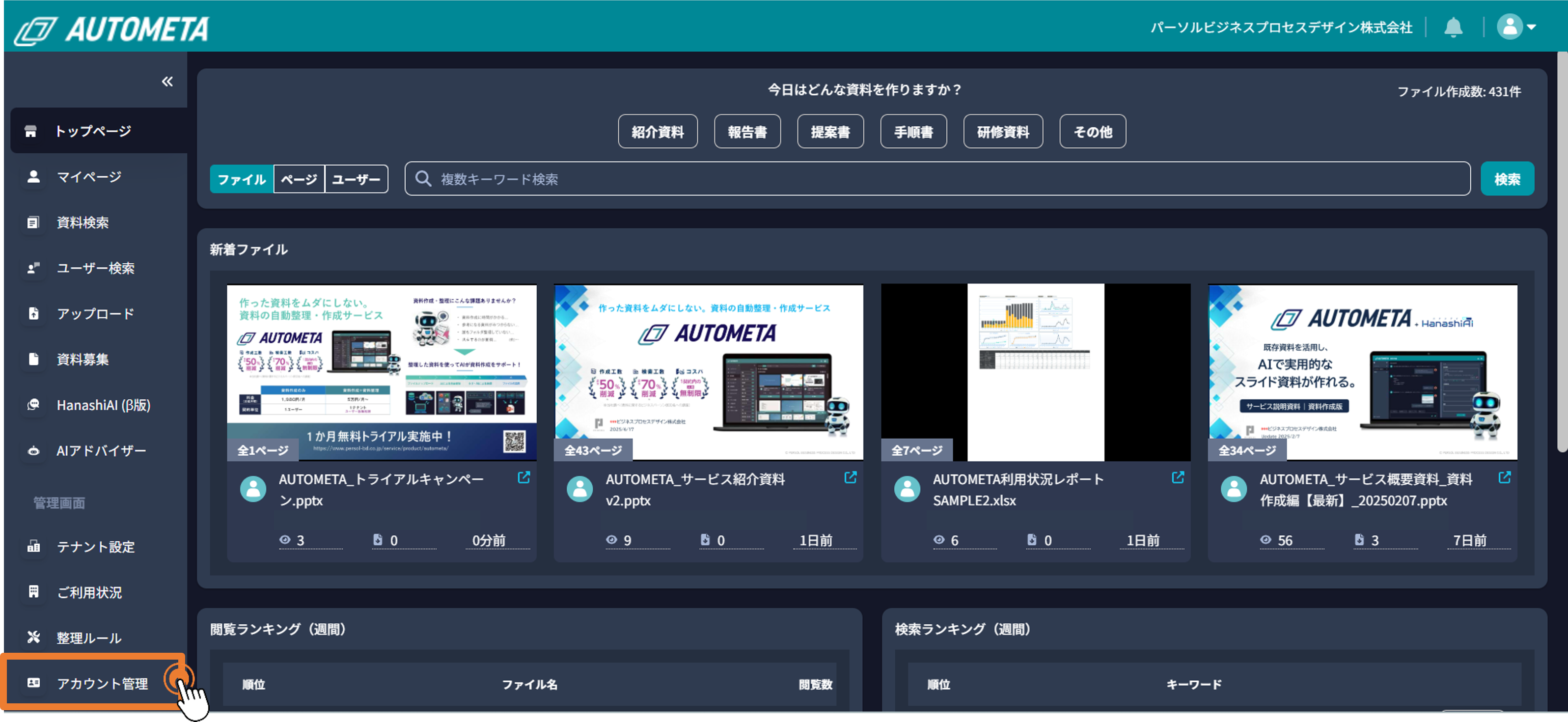Open thumbnail of AUTOMETA利用状況レポートSAMPLE2.xlsx
1568x722 pixels.
1035,373
